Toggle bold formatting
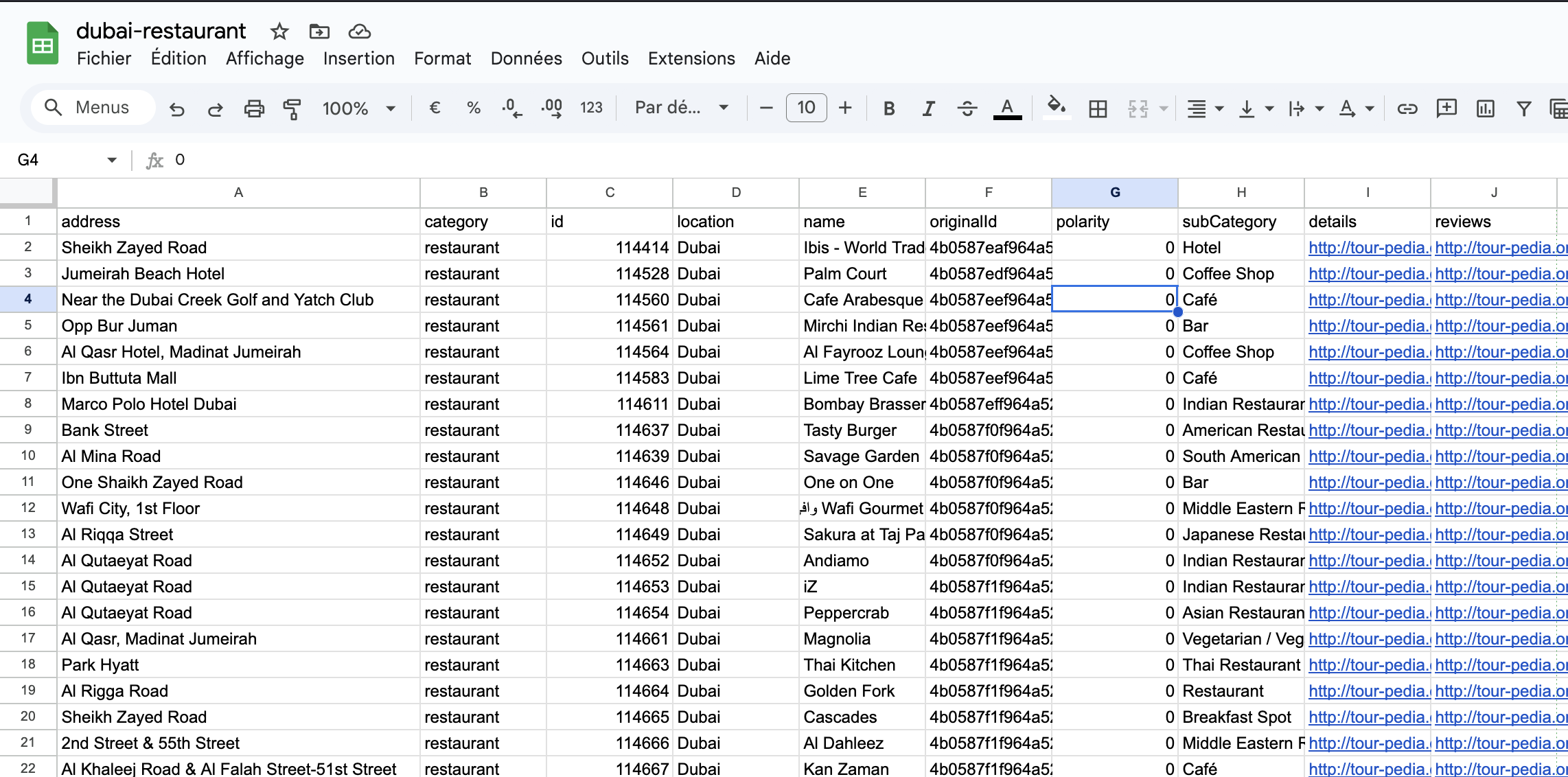 (x=889, y=108)
